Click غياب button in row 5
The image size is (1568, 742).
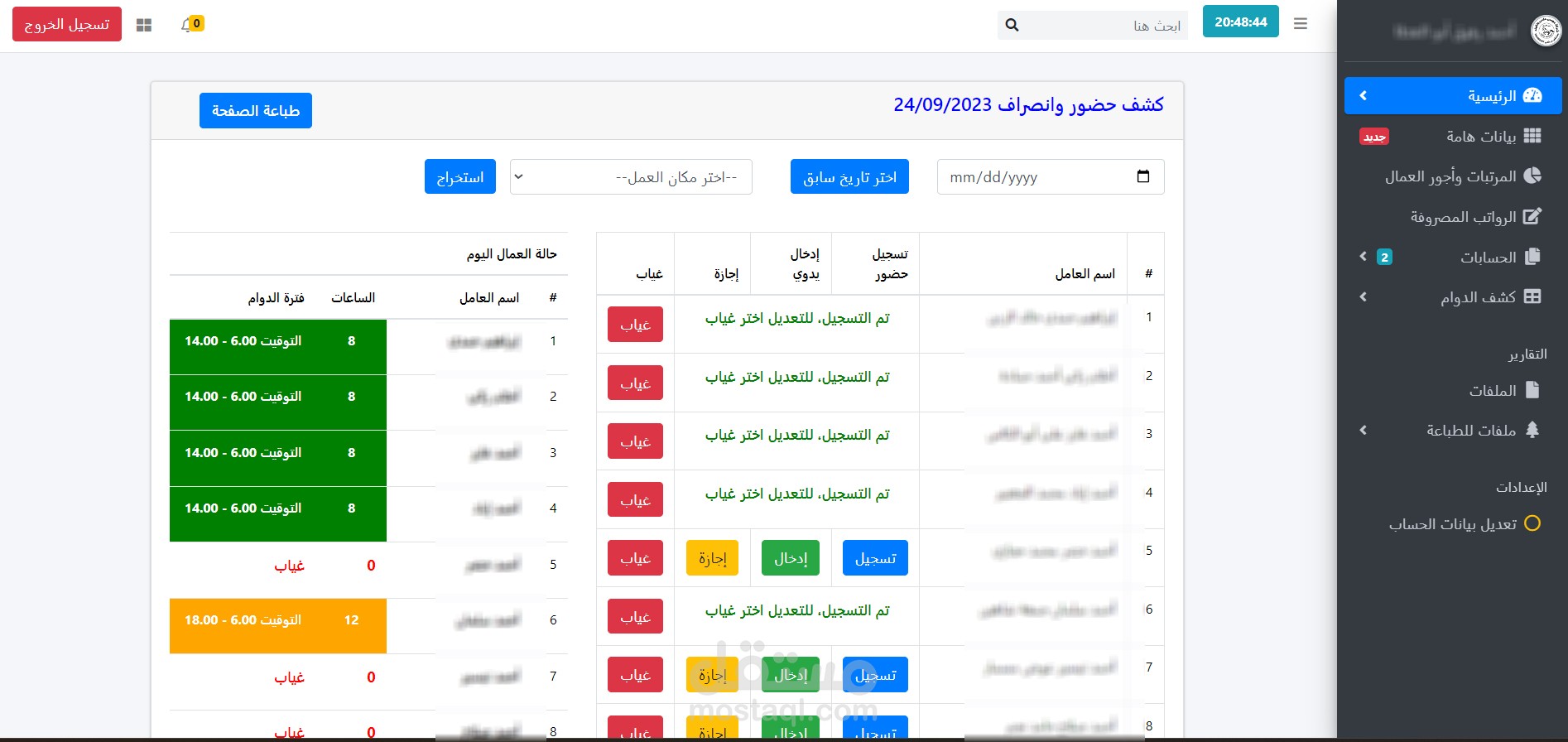tap(635, 558)
